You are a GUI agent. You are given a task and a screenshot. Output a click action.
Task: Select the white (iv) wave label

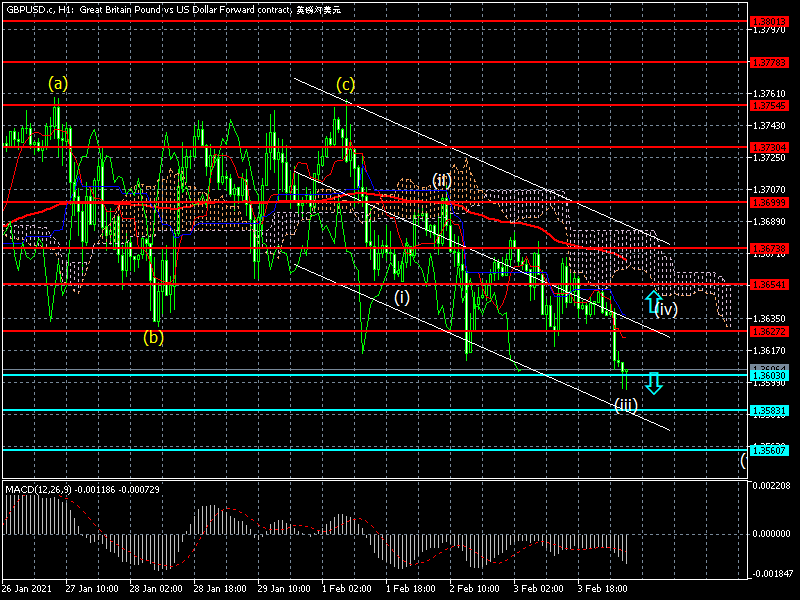click(x=666, y=309)
